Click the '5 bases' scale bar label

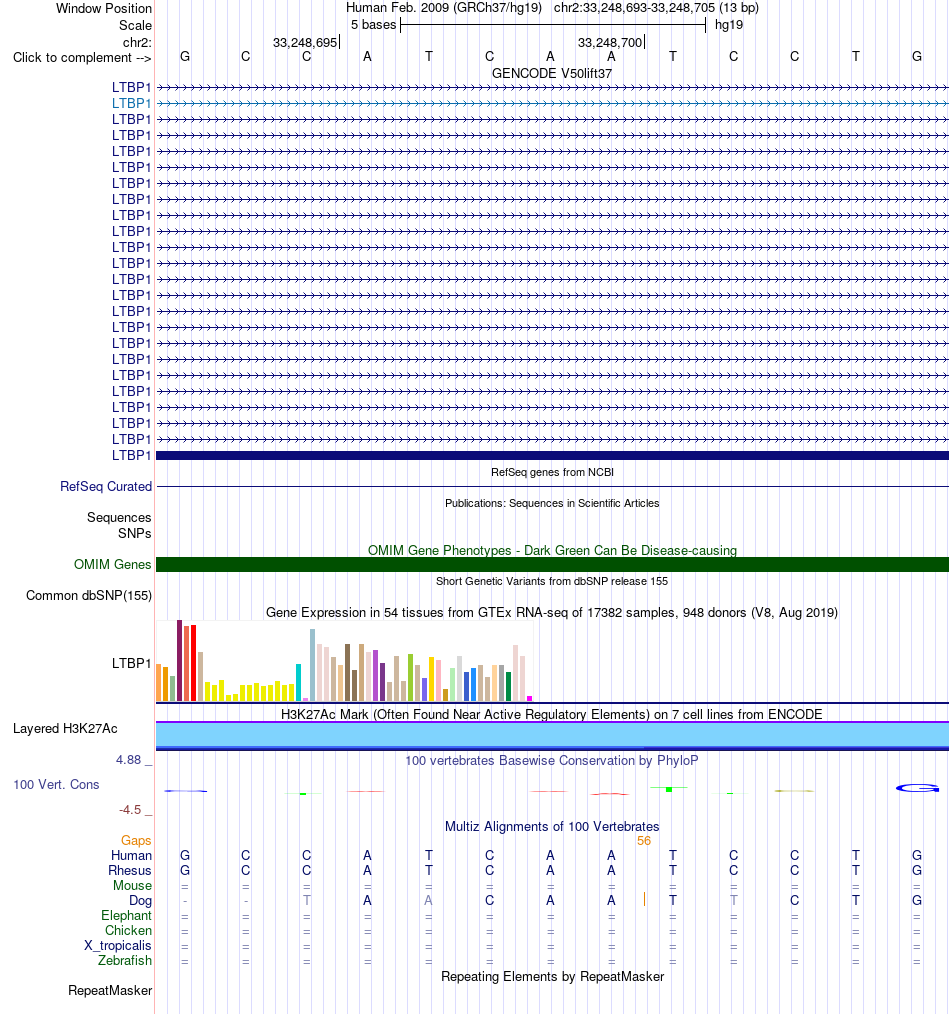[373, 25]
